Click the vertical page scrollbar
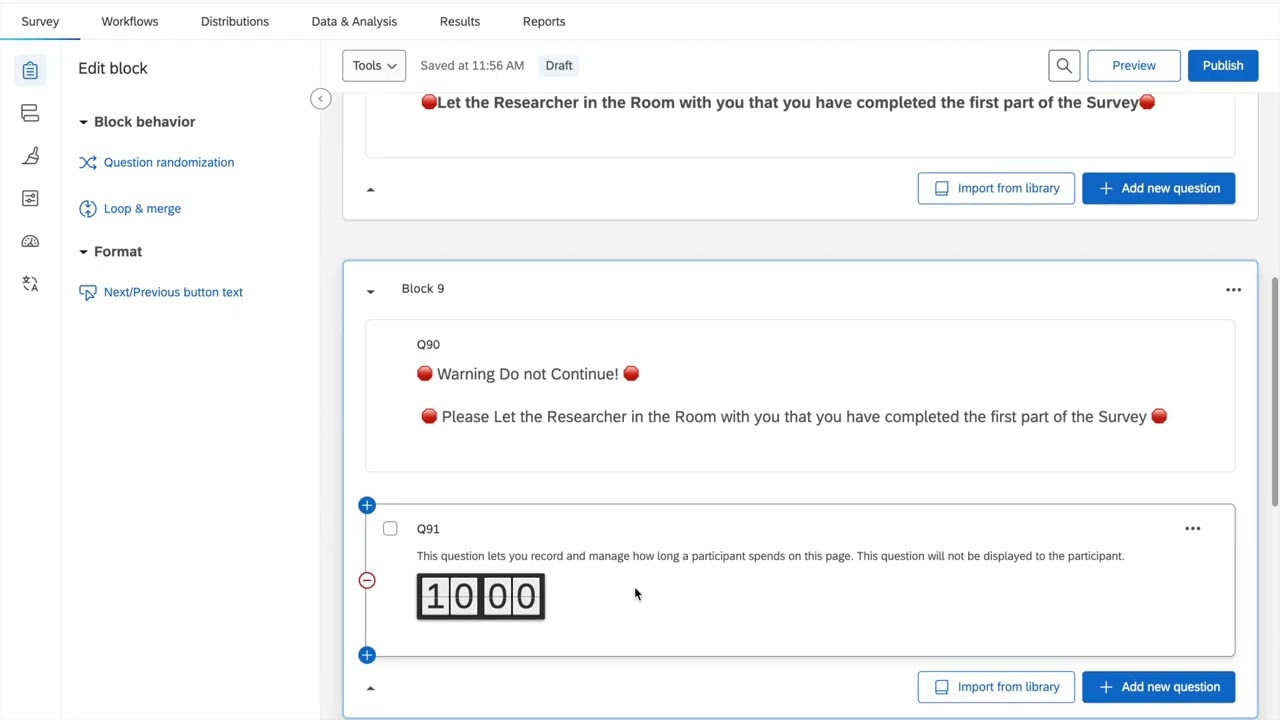The width and height of the screenshot is (1280, 720). pos(1274,390)
